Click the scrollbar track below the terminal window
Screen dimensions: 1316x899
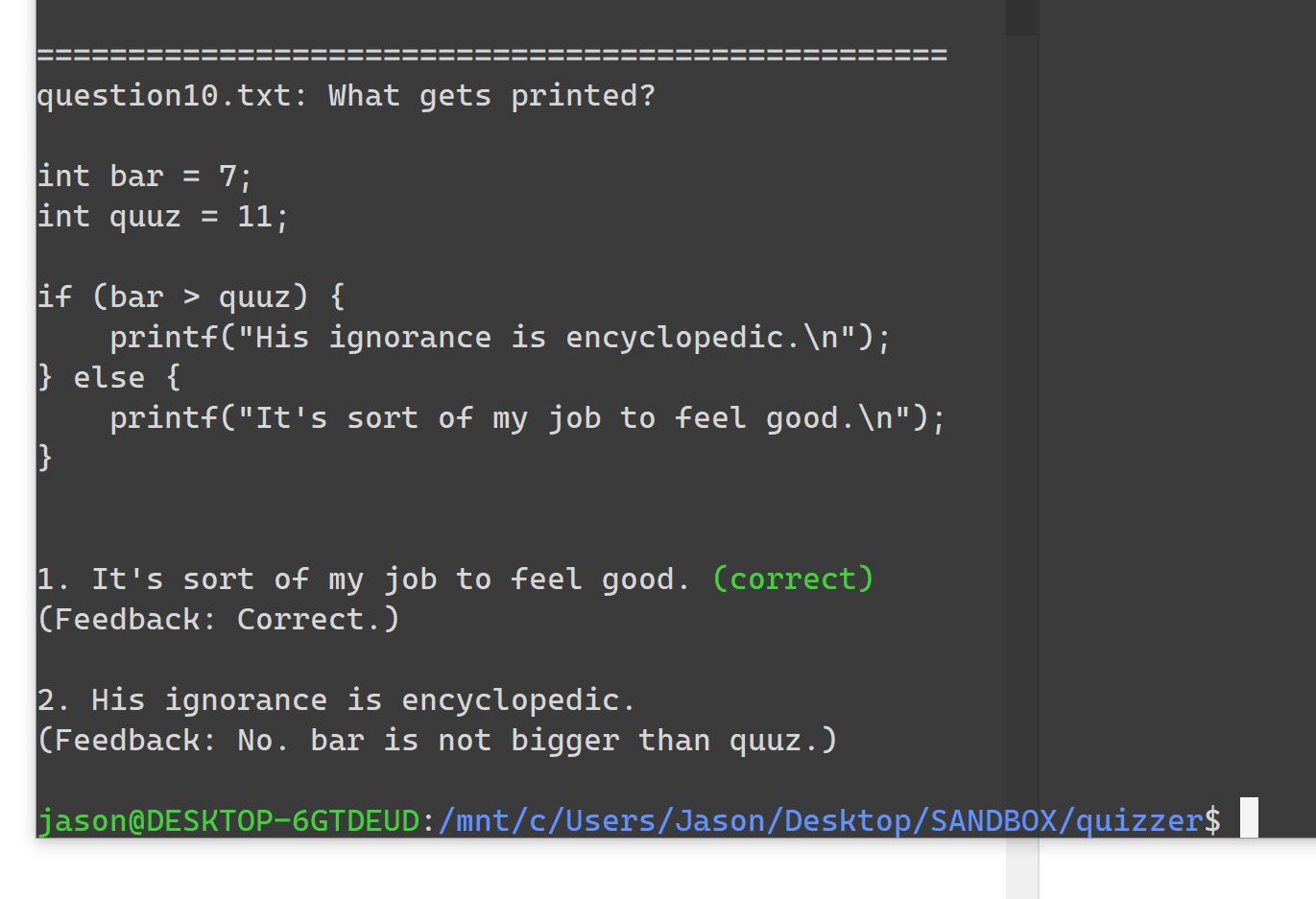[1022, 868]
